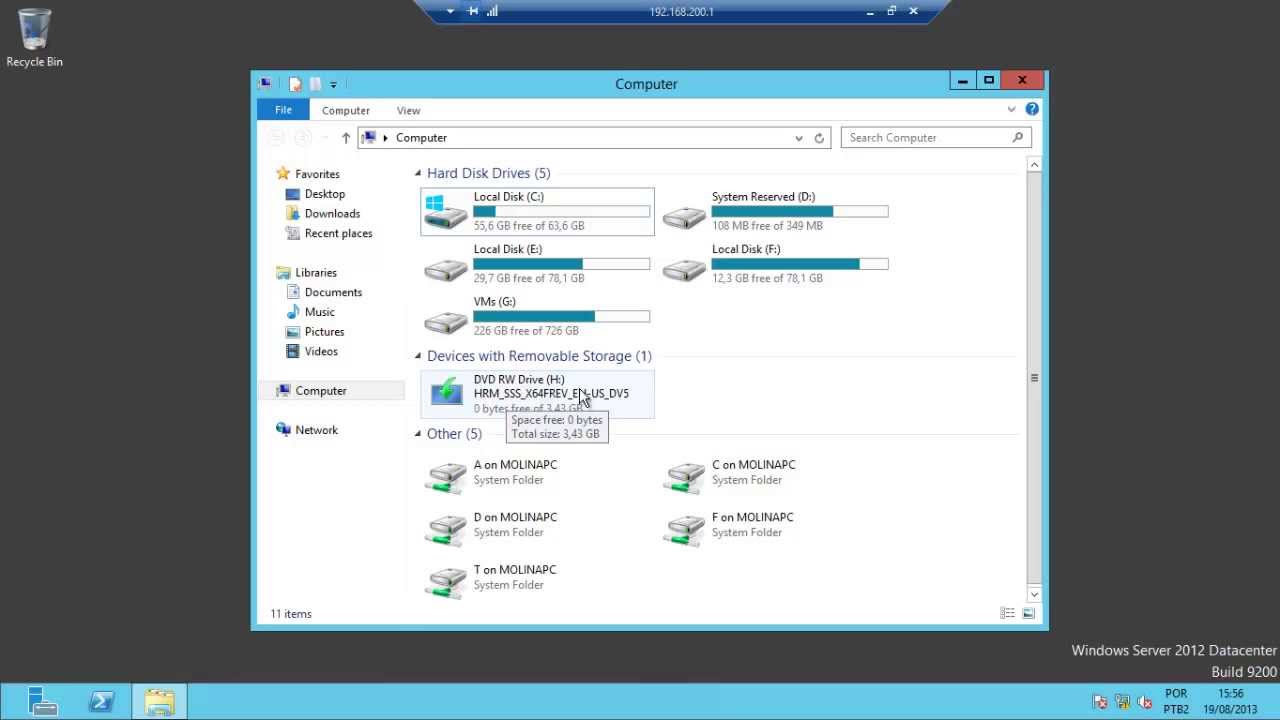The height and width of the screenshot is (720, 1280).
Task: Click the remote session connection signal icon
Action: click(x=492, y=11)
